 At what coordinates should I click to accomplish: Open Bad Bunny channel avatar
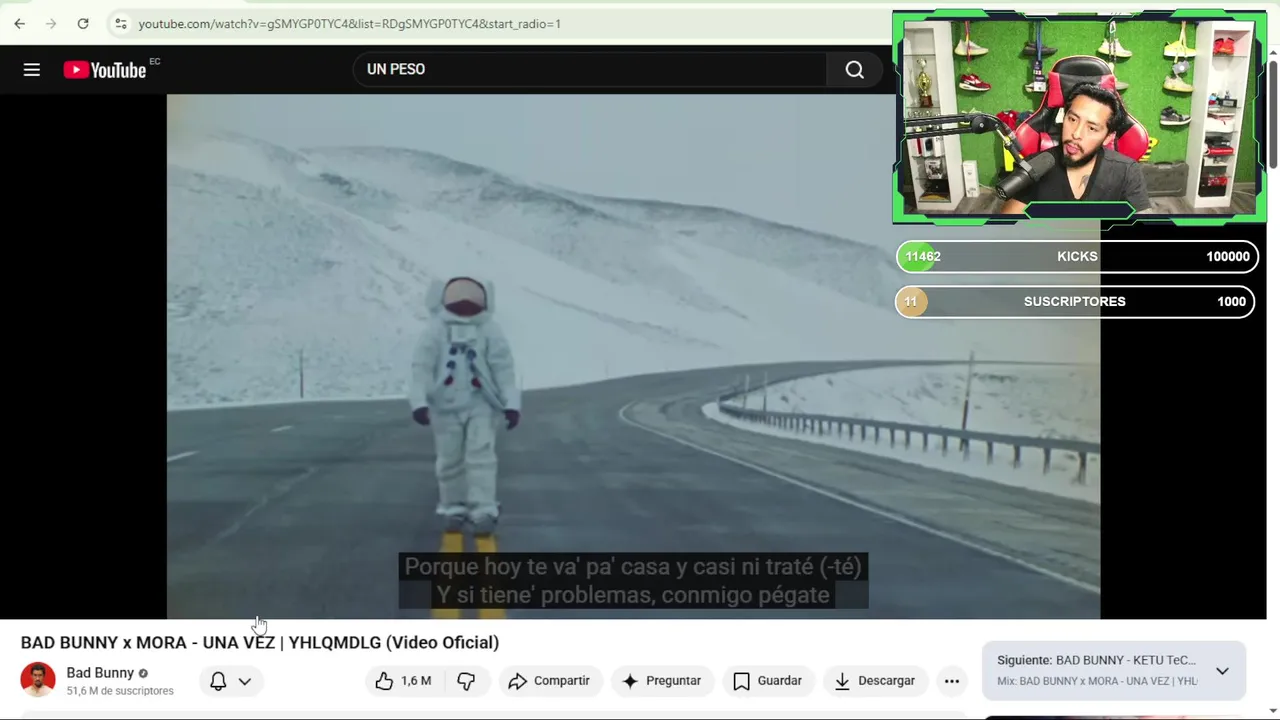[x=38, y=680]
